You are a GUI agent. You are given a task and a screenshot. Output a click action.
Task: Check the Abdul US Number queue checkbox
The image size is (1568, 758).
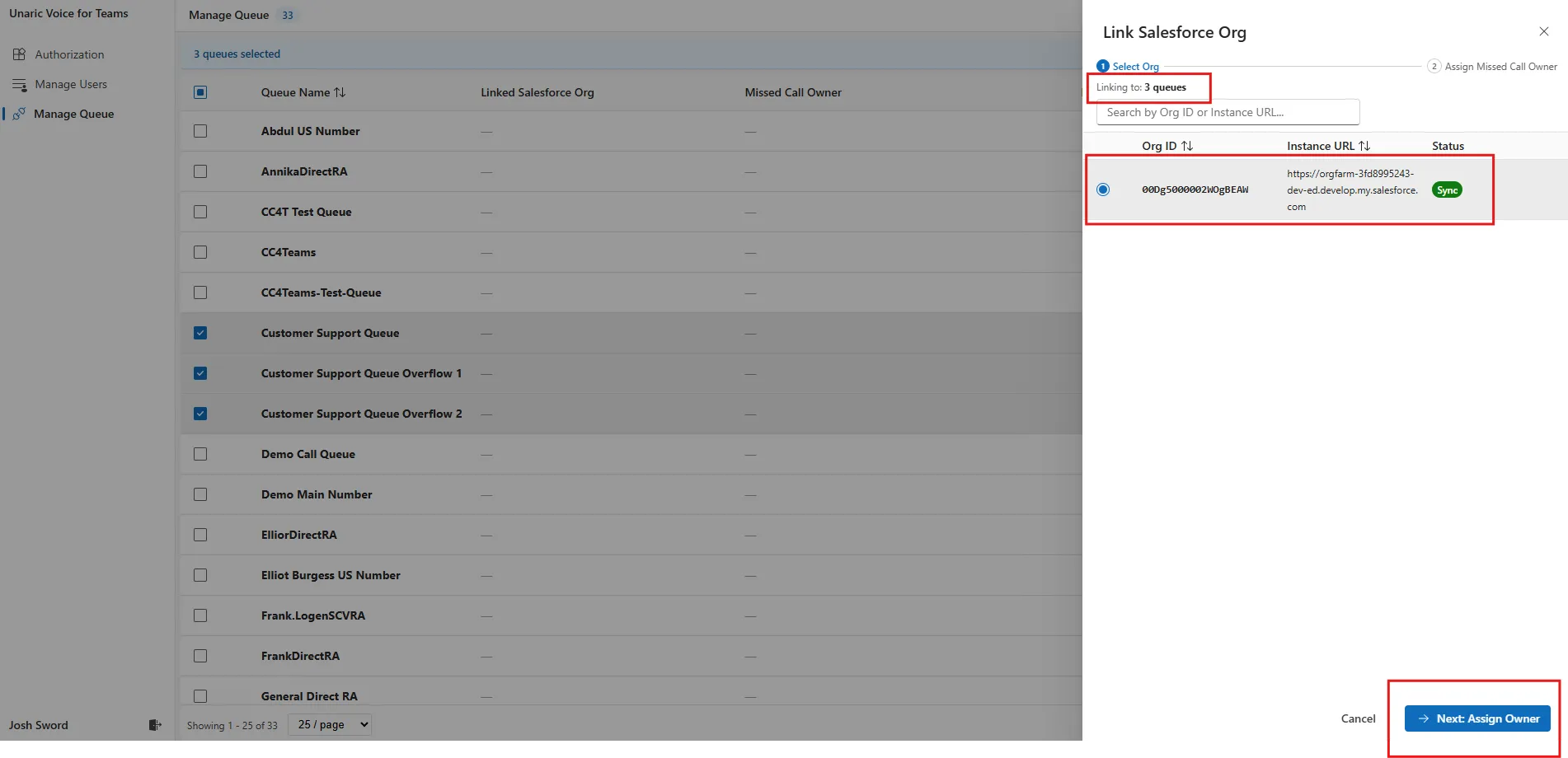point(200,131)
